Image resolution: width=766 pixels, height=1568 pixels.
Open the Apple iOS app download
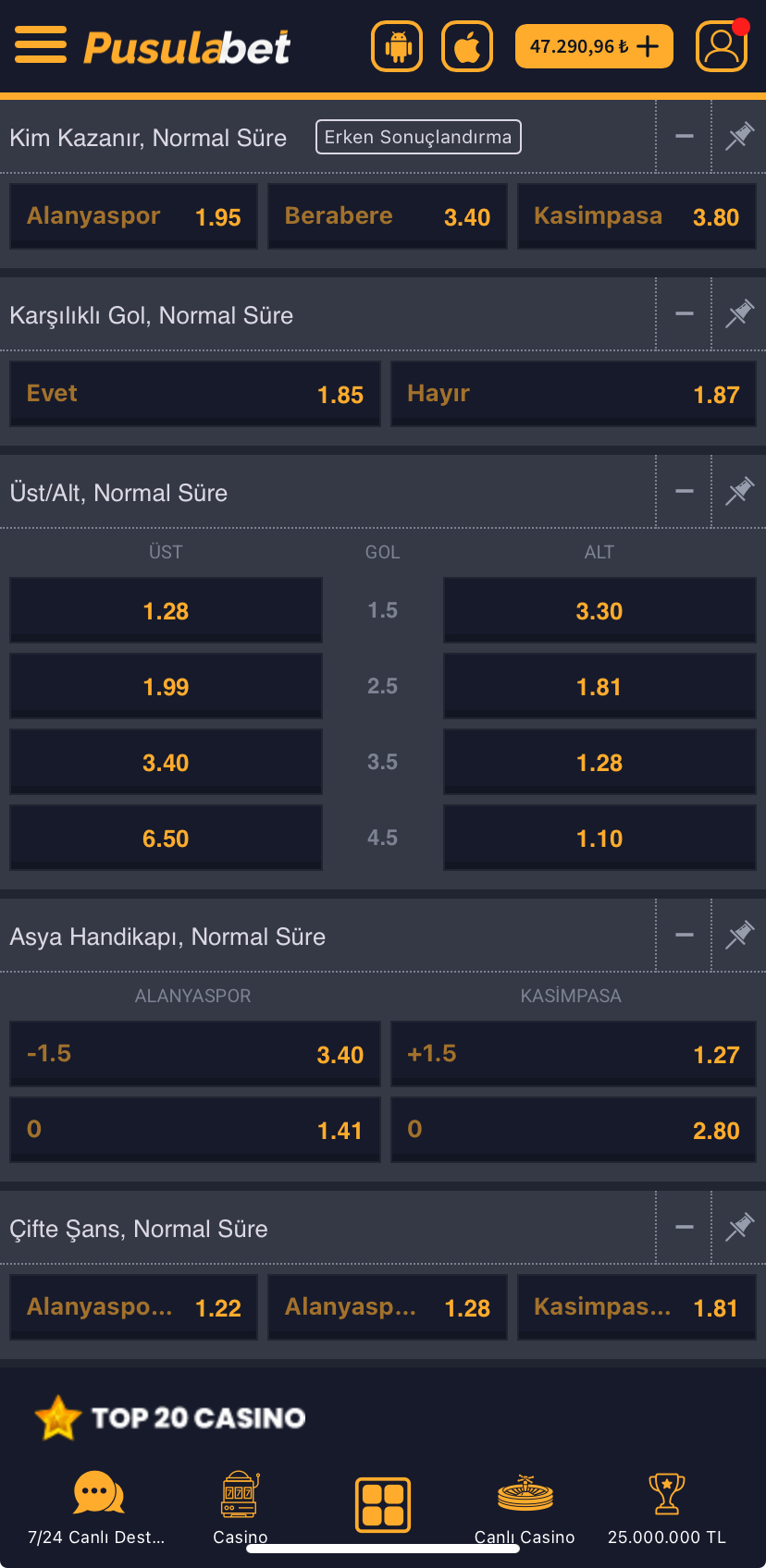[466, 45]
